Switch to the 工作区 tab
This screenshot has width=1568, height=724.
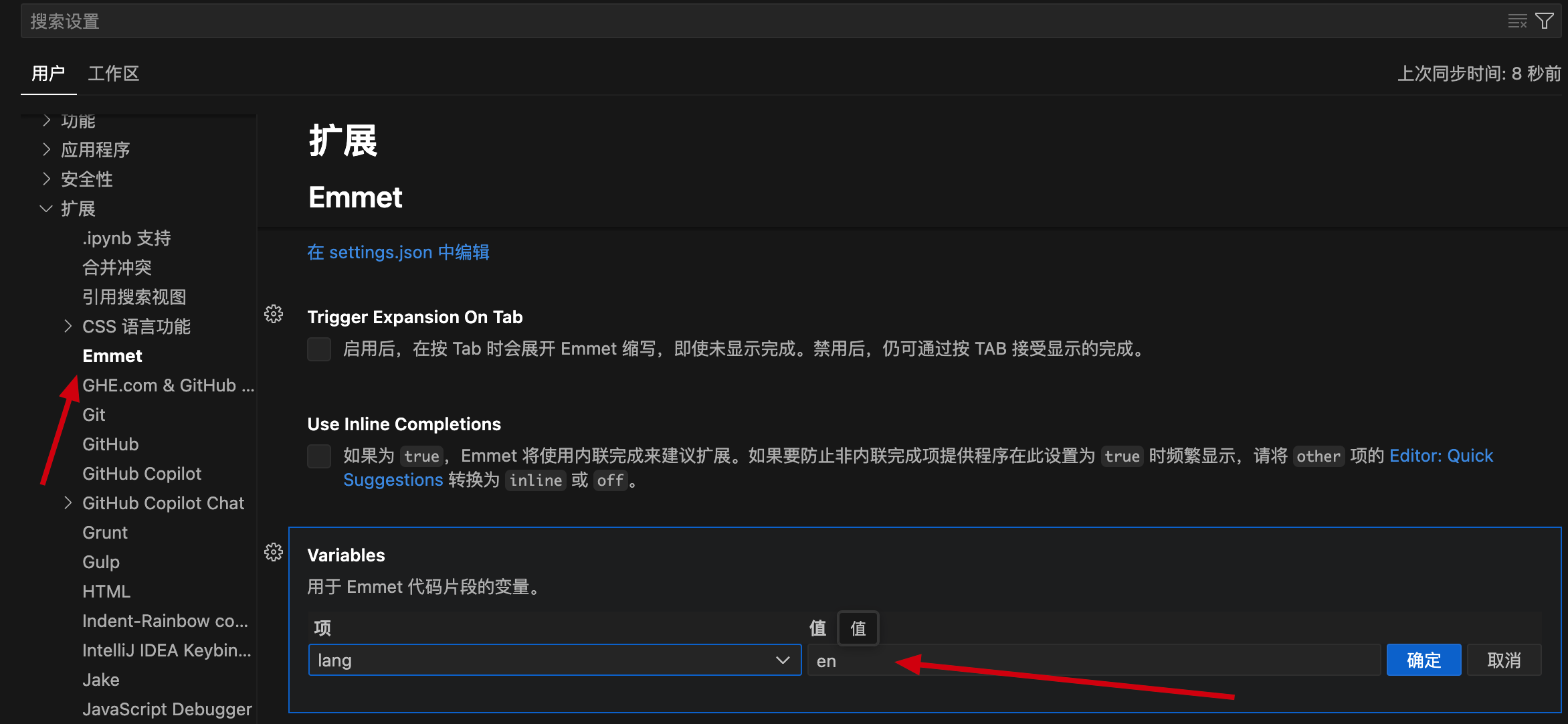[113, 74]
